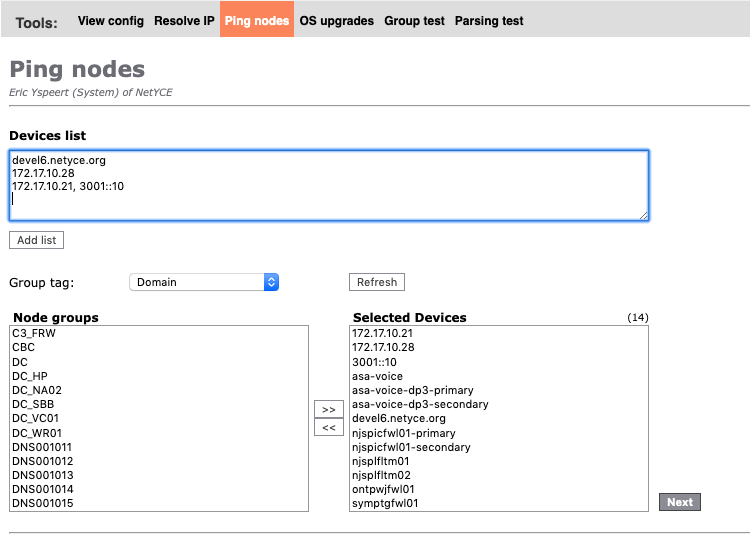Switch to Resolve IP tab
Viewport: 750px width, 541px height.
pyautogui.click(x=184, y=20)
